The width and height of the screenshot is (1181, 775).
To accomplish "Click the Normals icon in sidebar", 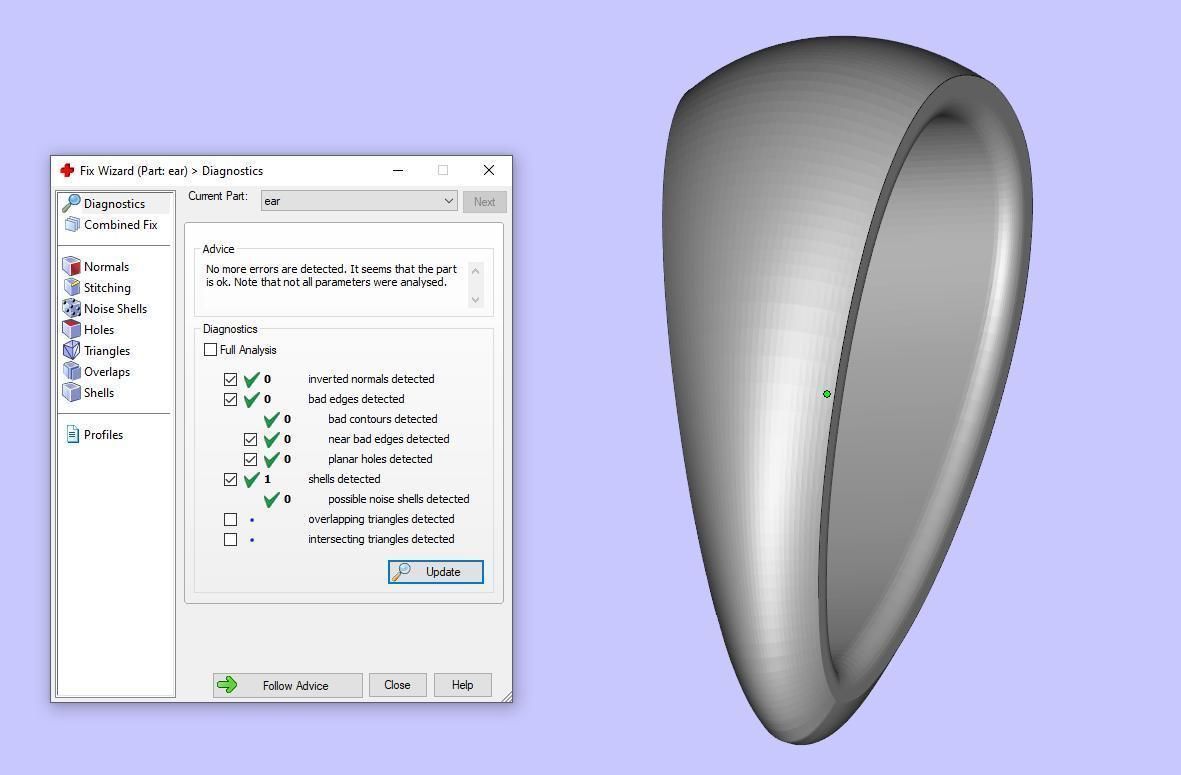I will pyautogui.click(x=72, y=267).
